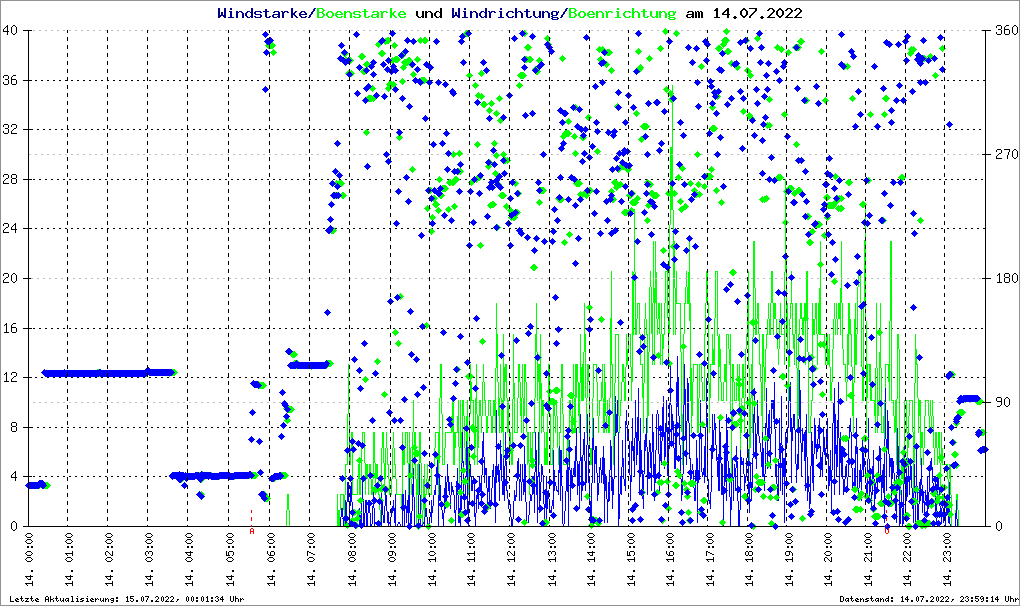1020x606 pixels.
Task: Click the blue "Windrichtung" title word
Action: (507, 13)
